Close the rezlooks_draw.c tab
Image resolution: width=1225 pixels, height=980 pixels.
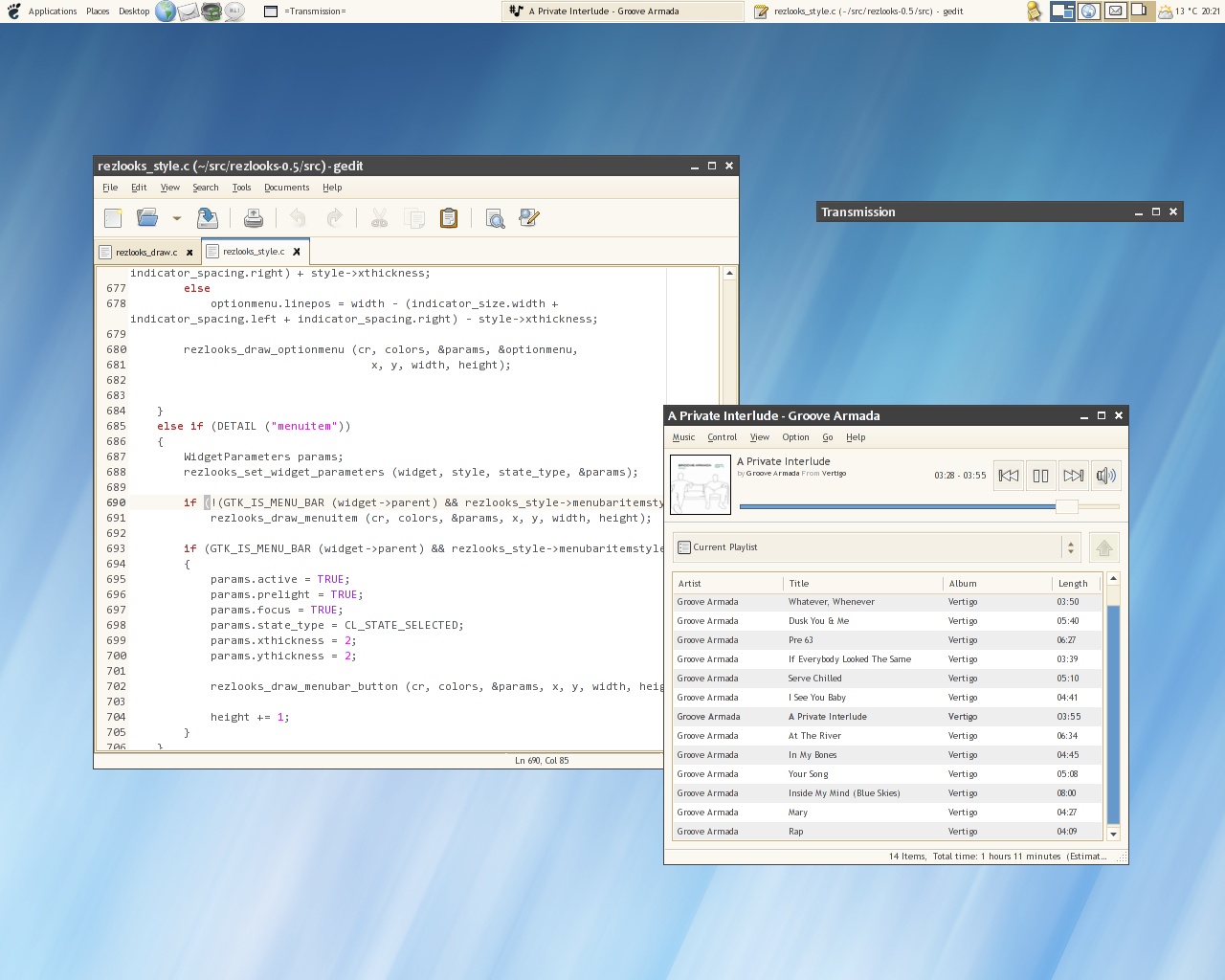189,253
